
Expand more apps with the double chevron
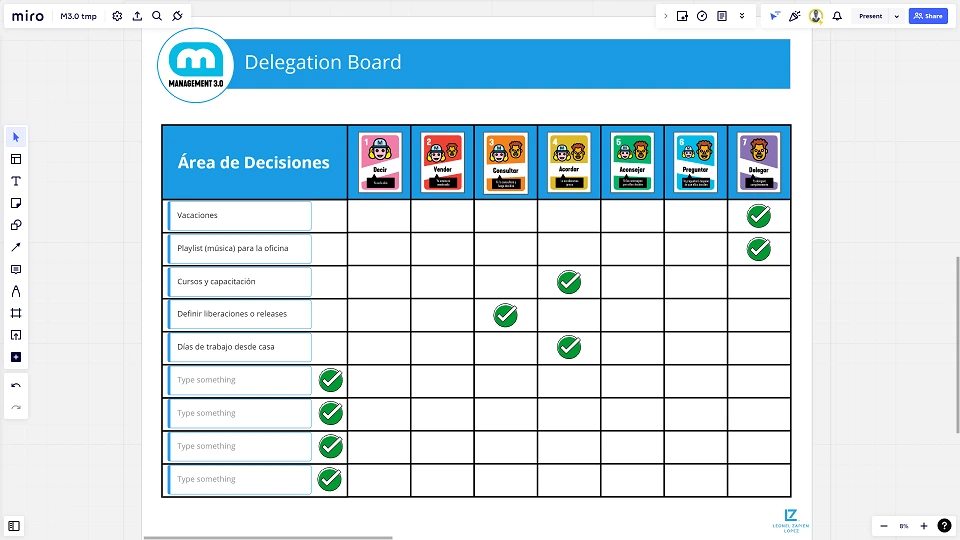click(x=742, y=16)
